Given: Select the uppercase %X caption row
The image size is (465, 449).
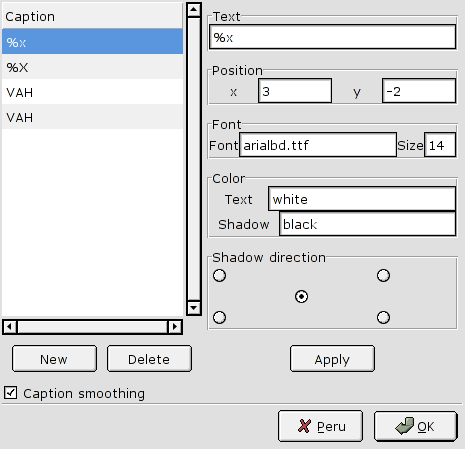Looking at the screenshot, I should 92,67.
